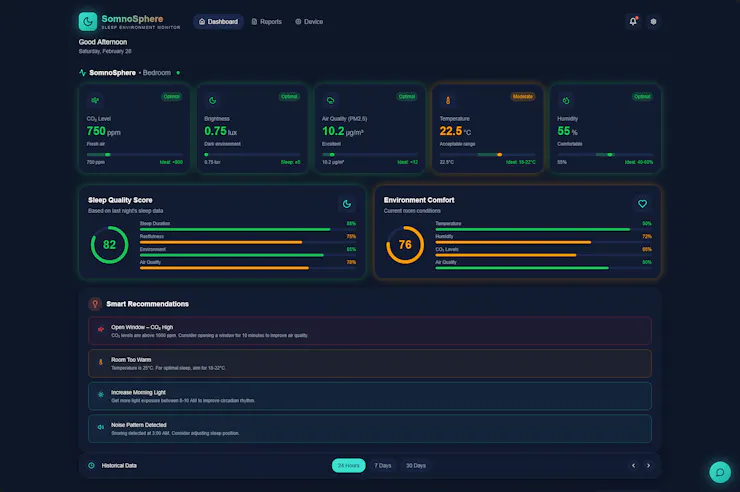Open the Room Too Warm recommendation
Screen dimensions: 740x492
370,364
